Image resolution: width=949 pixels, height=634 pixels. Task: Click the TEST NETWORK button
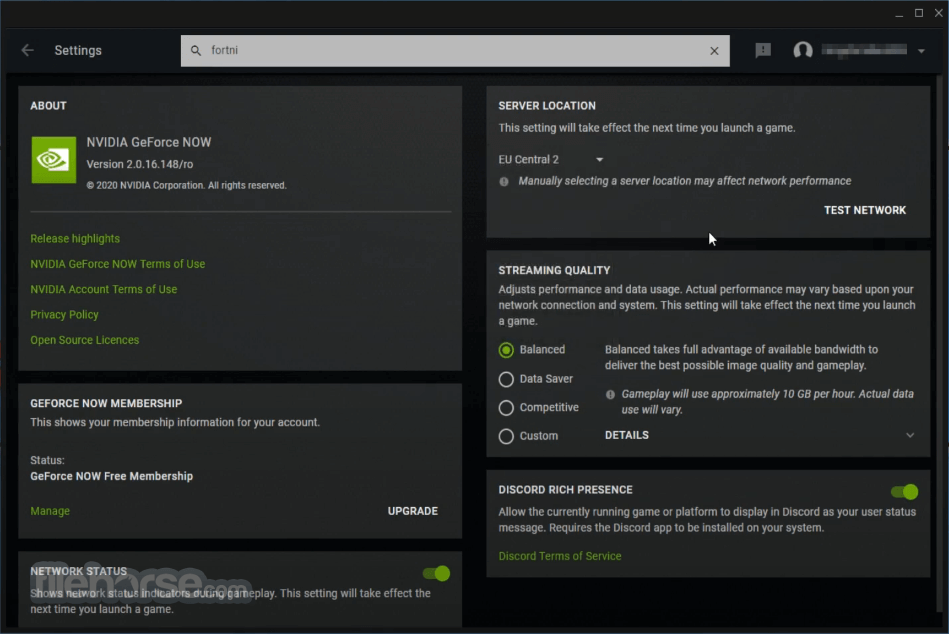click(865, 210)
